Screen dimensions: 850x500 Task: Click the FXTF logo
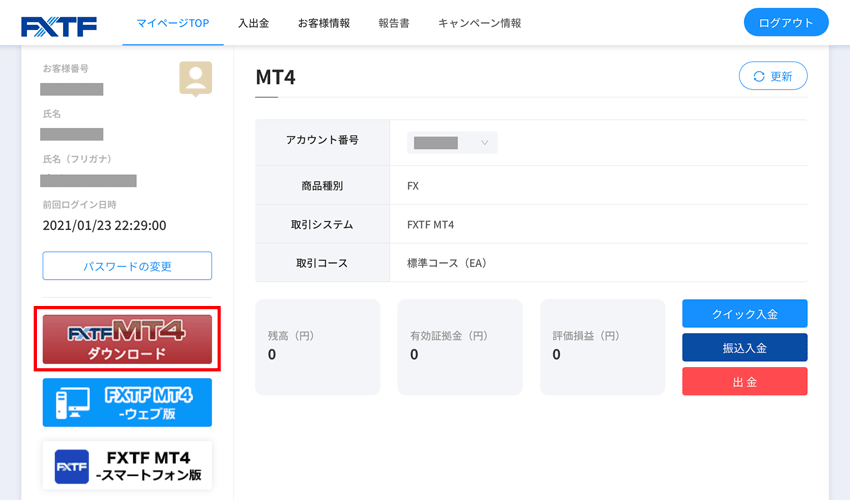coord(59,27)
